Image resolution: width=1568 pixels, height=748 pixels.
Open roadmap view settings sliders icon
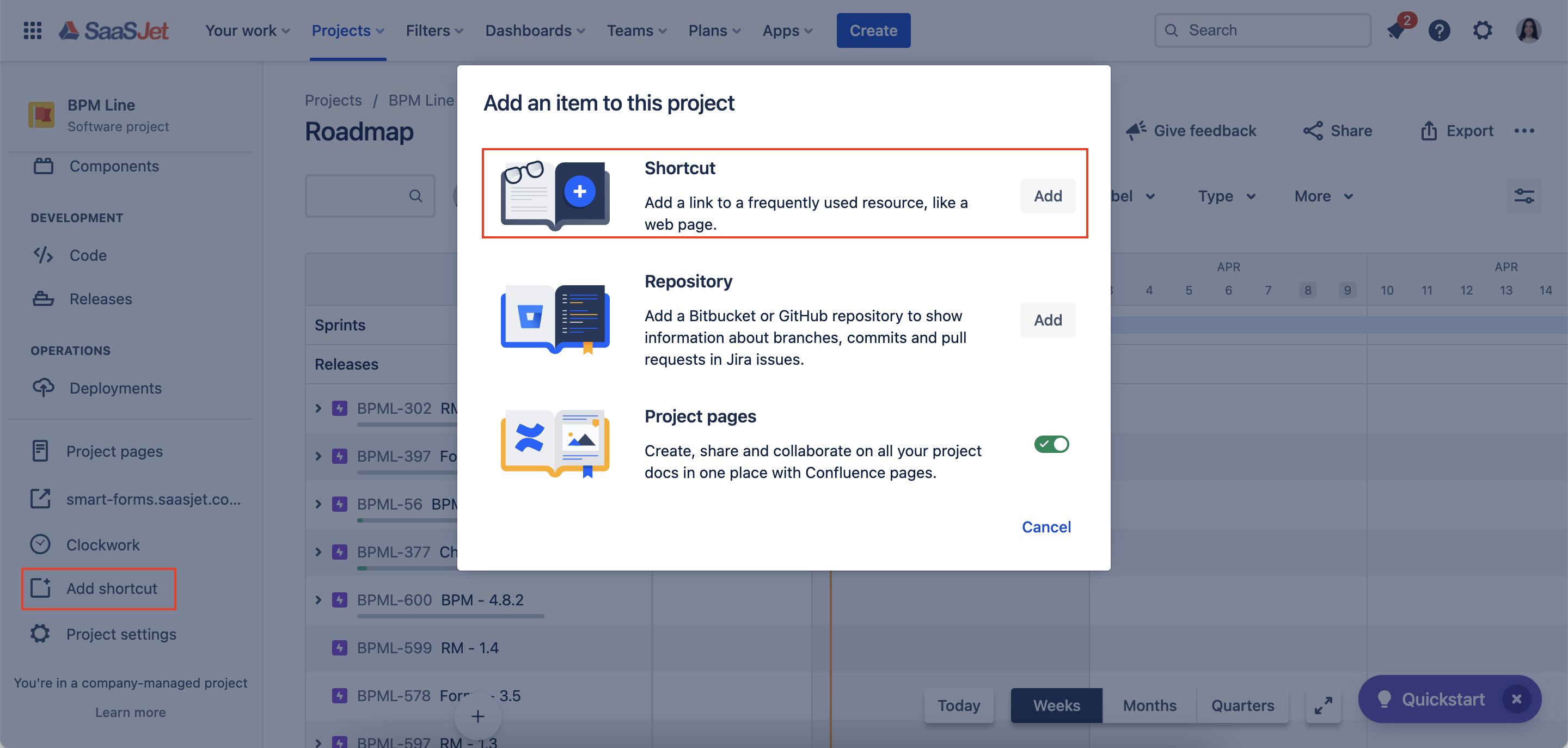click(x=1523, y=196)
